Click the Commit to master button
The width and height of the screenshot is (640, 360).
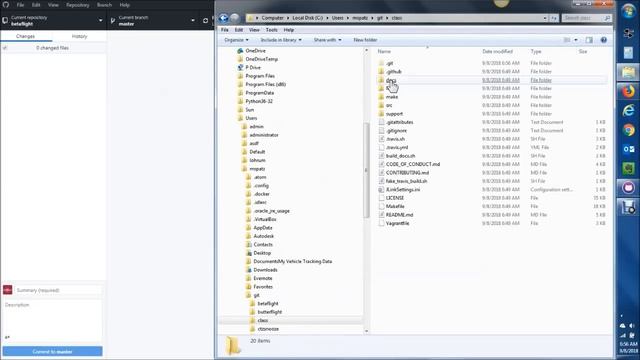52,351
